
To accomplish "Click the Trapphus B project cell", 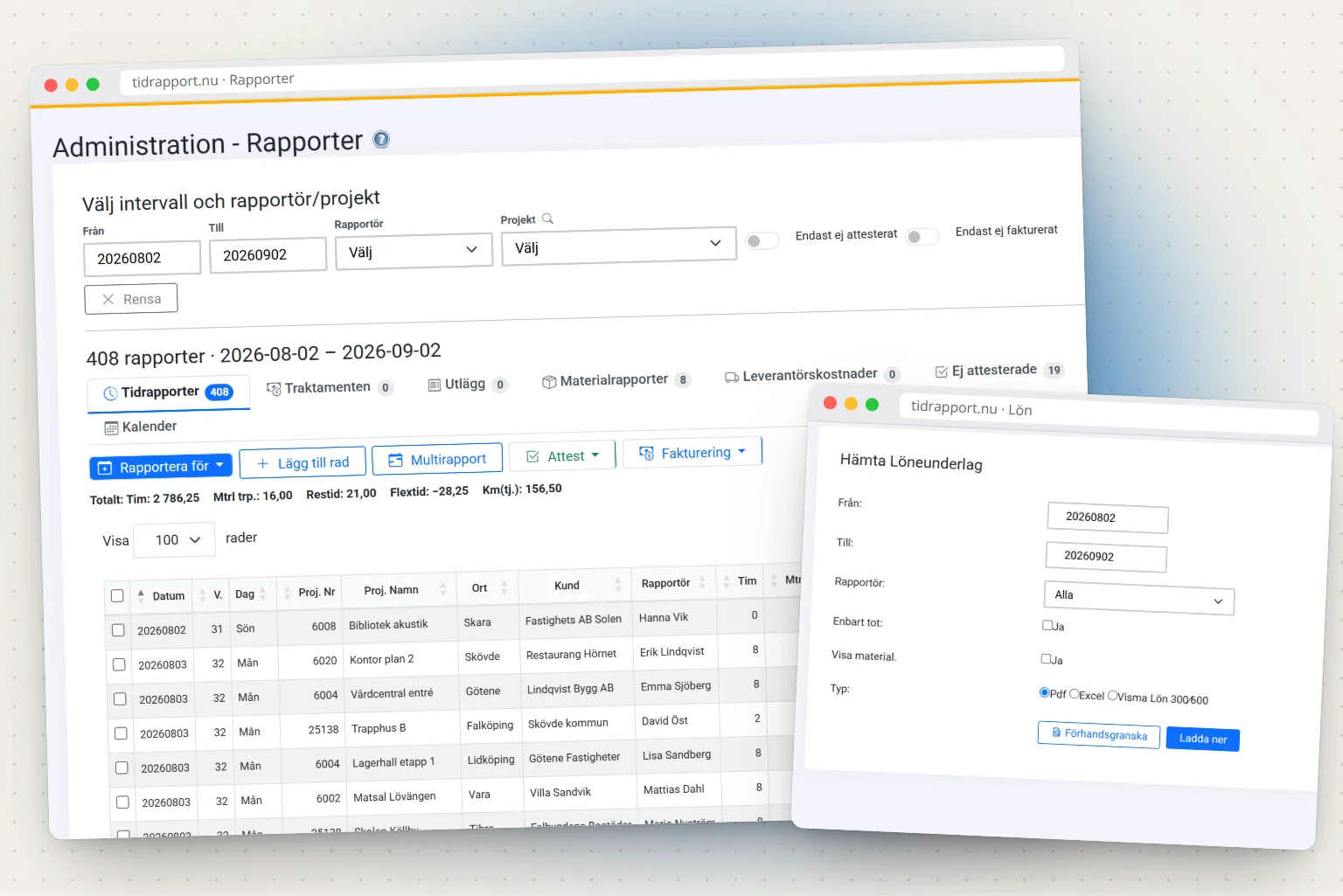I will pos(402,727).
